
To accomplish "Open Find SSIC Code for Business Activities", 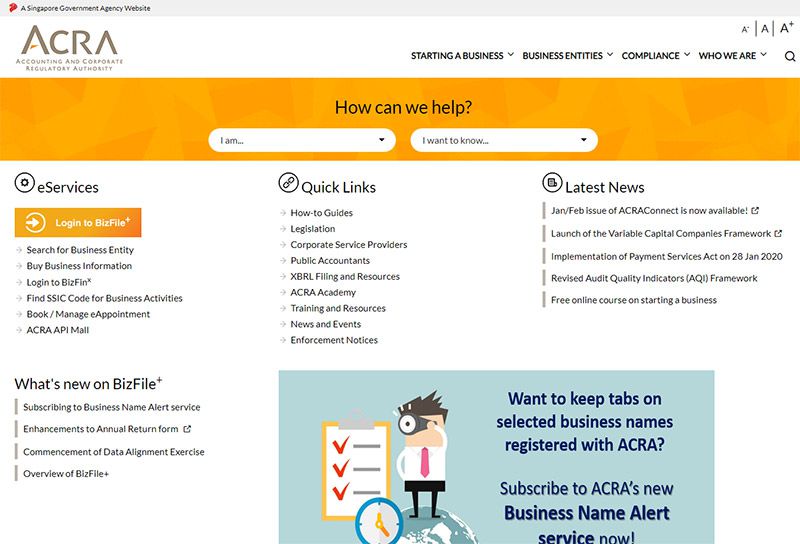I will 105,298.
